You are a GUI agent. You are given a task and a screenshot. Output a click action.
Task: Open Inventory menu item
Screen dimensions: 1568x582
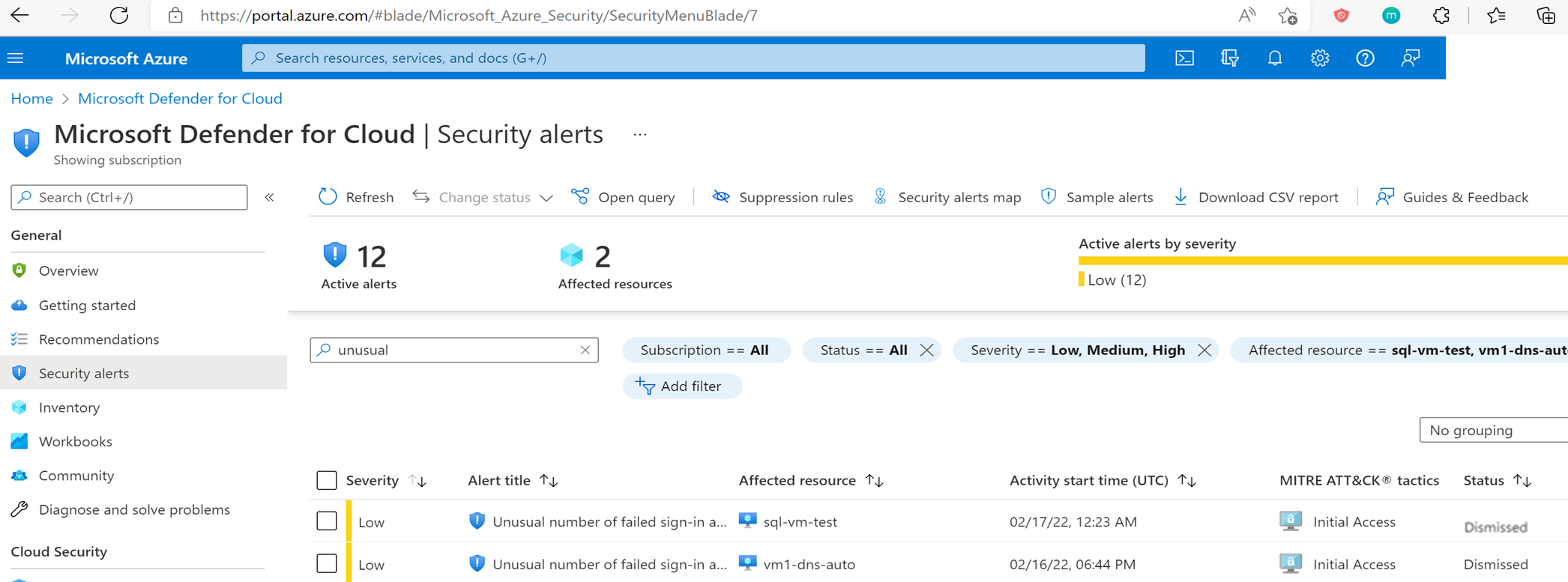click(69, 407)
